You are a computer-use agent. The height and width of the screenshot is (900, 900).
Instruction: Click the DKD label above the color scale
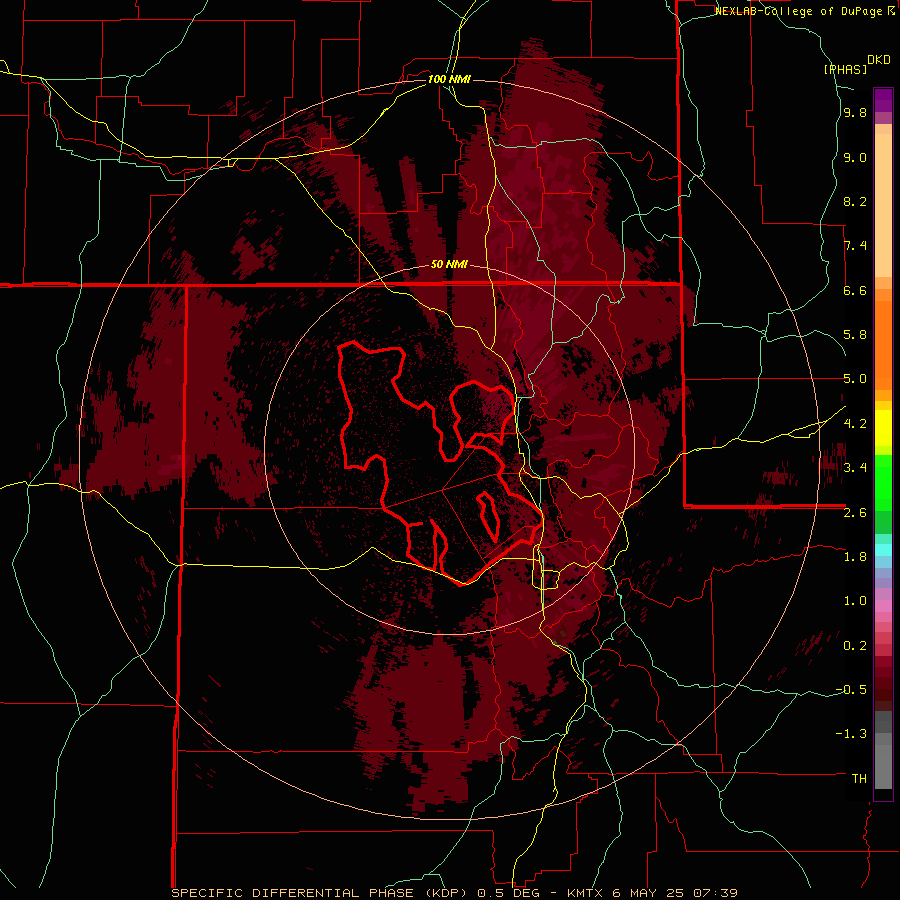tap(879, 60)
